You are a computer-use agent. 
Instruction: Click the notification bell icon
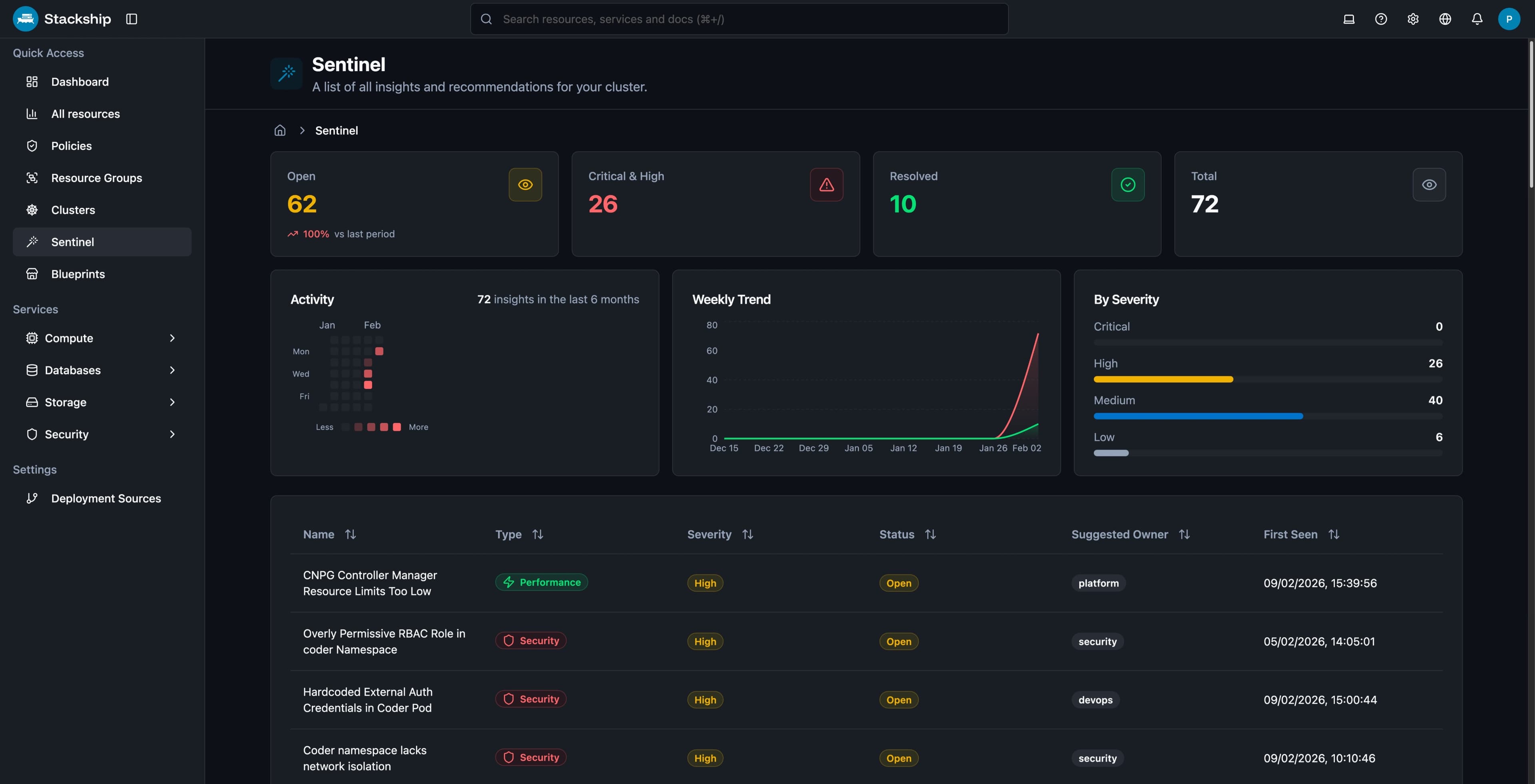[x=1477, y=18]
